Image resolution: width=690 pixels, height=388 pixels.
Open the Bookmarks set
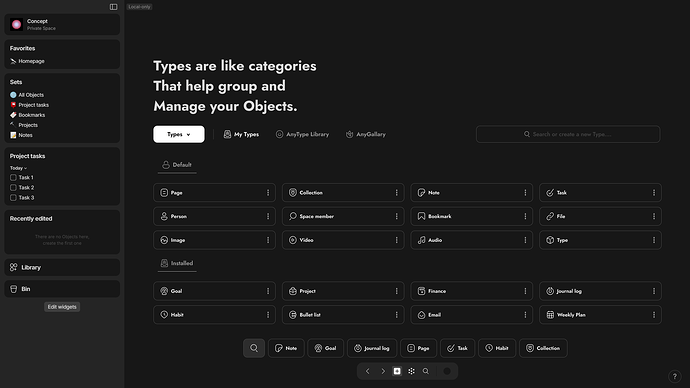click(x=27, y=115)
